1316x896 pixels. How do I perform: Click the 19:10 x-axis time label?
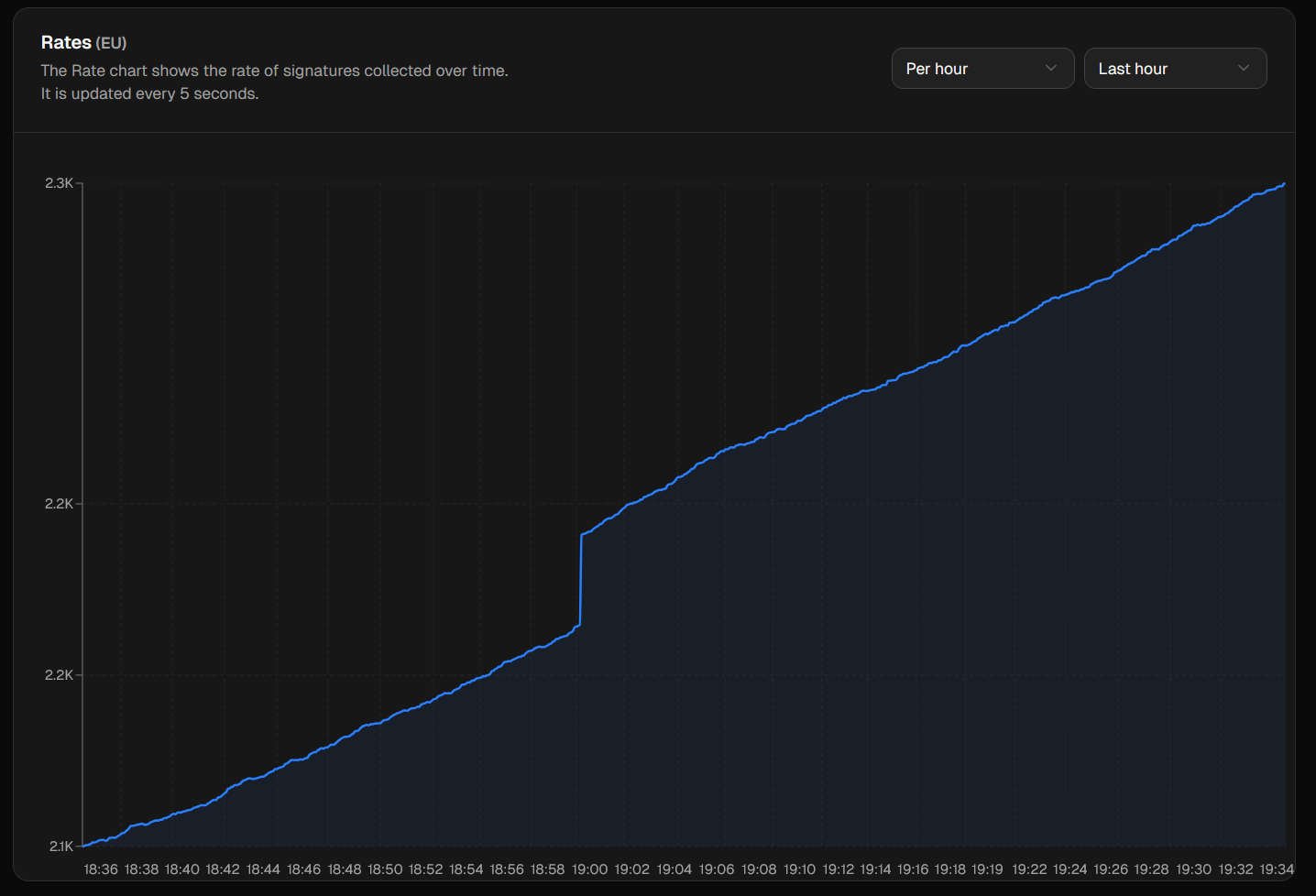[x=799, y=869]
